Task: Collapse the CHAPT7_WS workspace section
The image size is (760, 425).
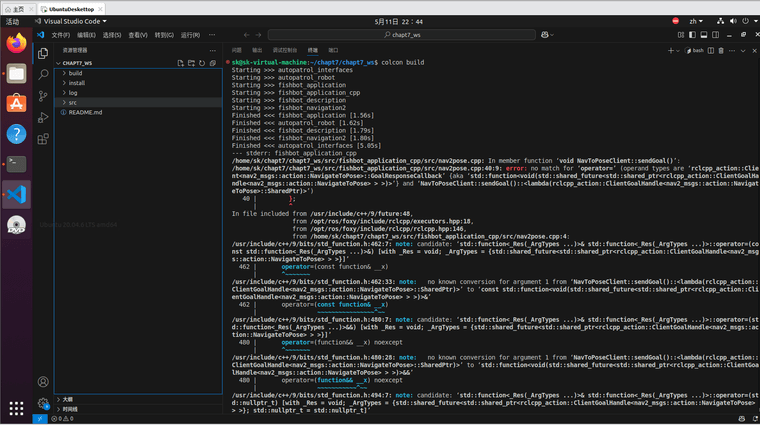Action: (75, 63)
